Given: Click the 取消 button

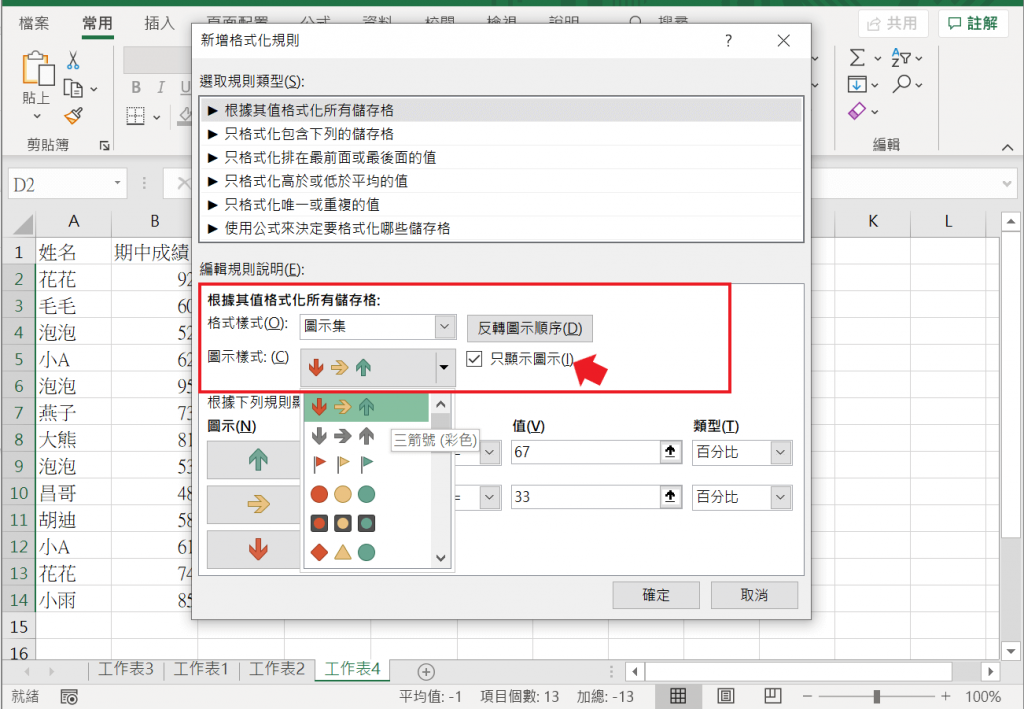Looking at the screenshot, I should tap(754, 595).
